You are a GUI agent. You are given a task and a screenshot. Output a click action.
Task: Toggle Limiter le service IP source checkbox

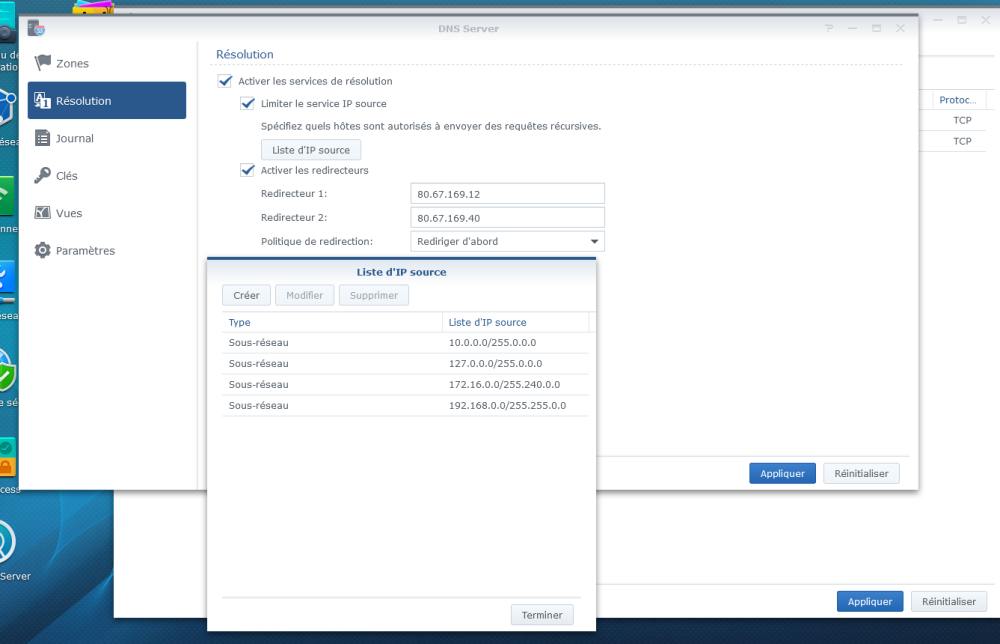247,103
